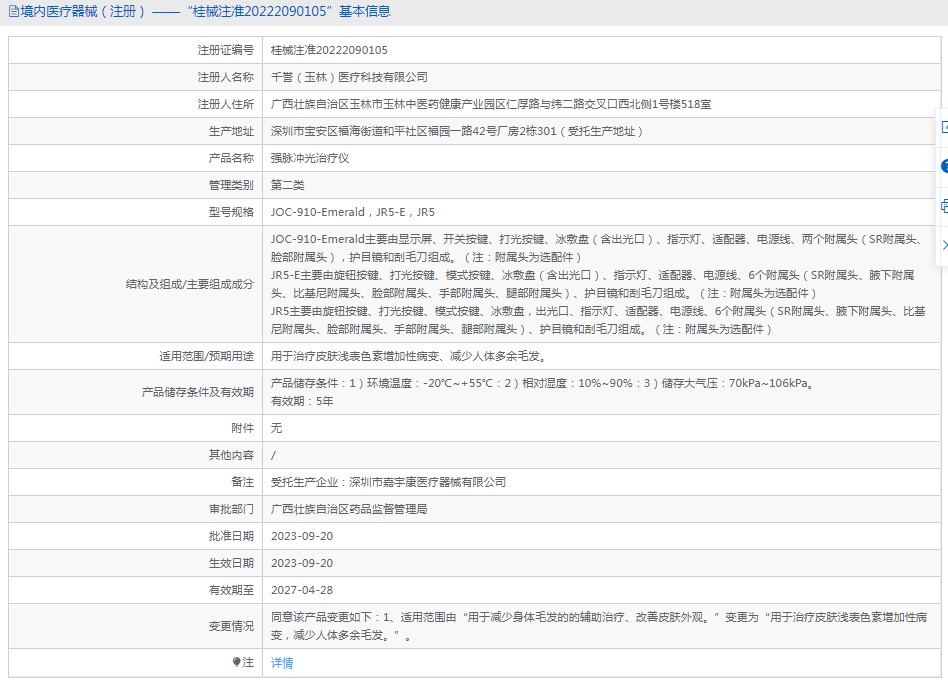The image size is (948, 683).
Task: Click the 变更情况 label
Action: coord(231,626)
